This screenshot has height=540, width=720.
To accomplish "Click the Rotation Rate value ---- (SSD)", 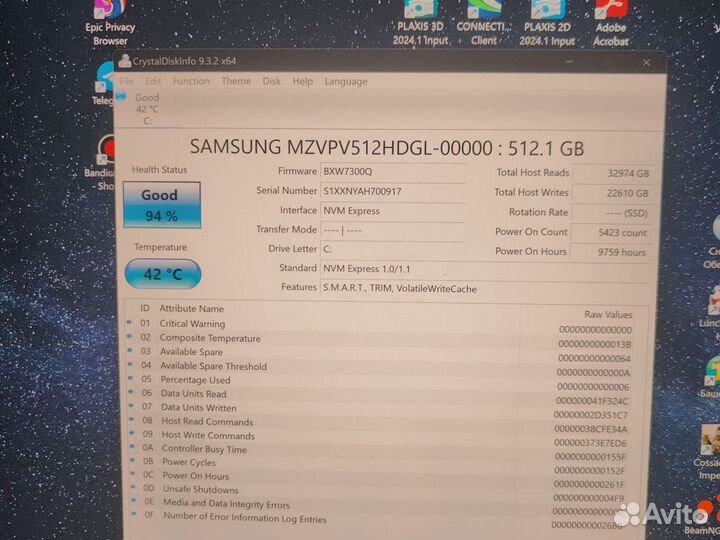I will coord(613,213).
